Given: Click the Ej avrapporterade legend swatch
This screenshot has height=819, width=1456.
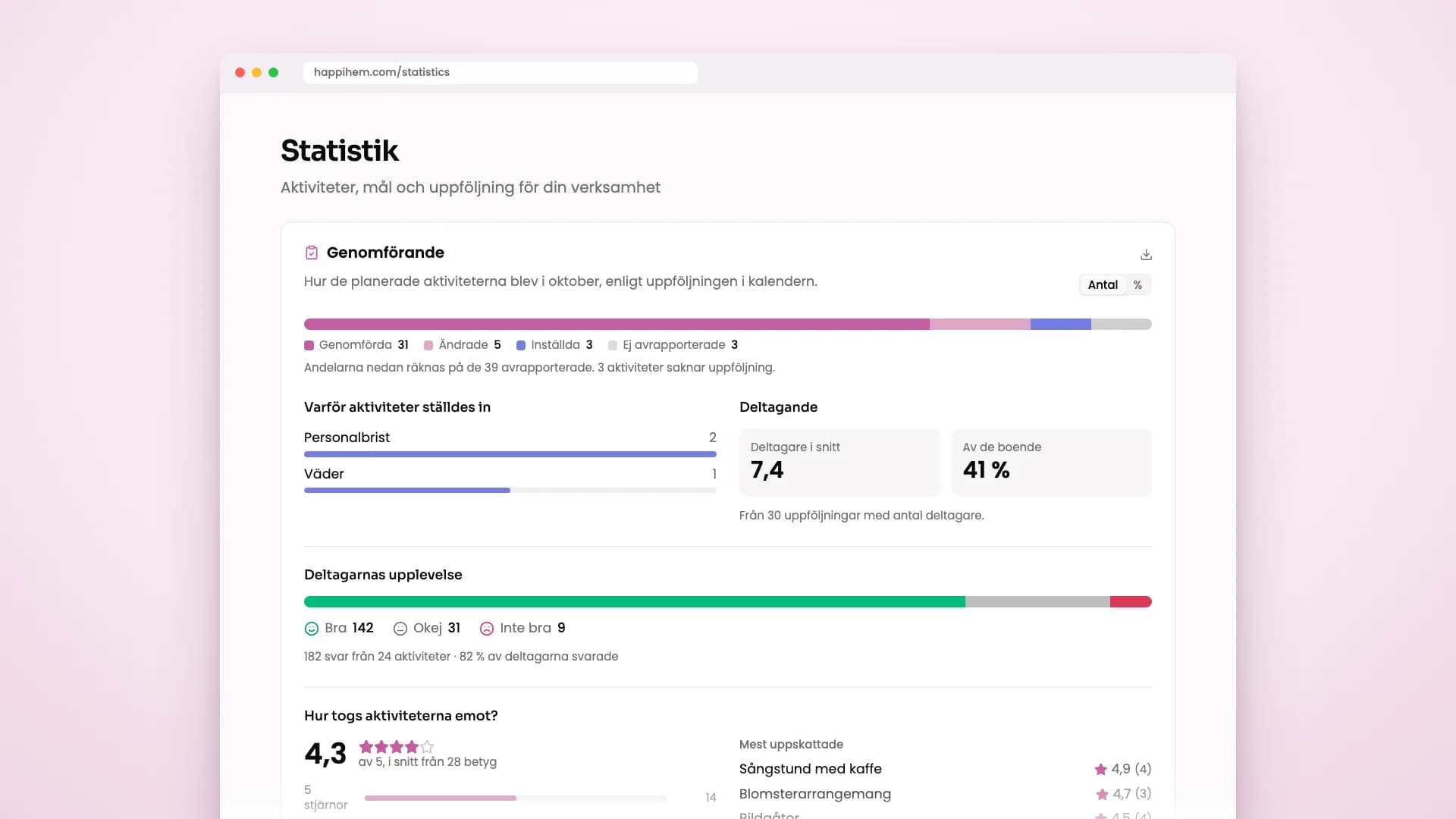Looking at the screenshot, I should (613, 346).
